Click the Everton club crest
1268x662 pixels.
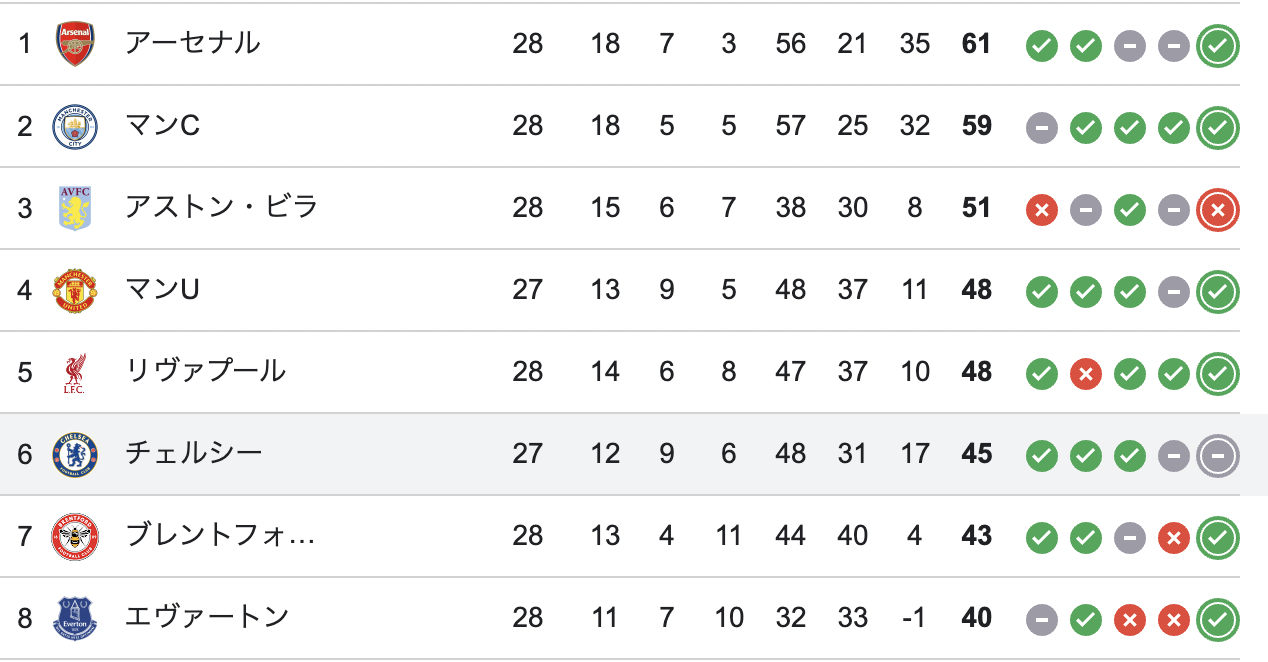click(x=75, y=618)
